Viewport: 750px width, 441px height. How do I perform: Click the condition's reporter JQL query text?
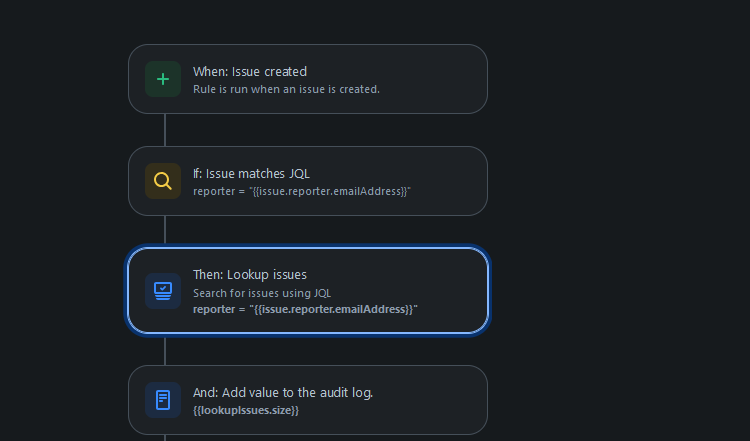302,191
